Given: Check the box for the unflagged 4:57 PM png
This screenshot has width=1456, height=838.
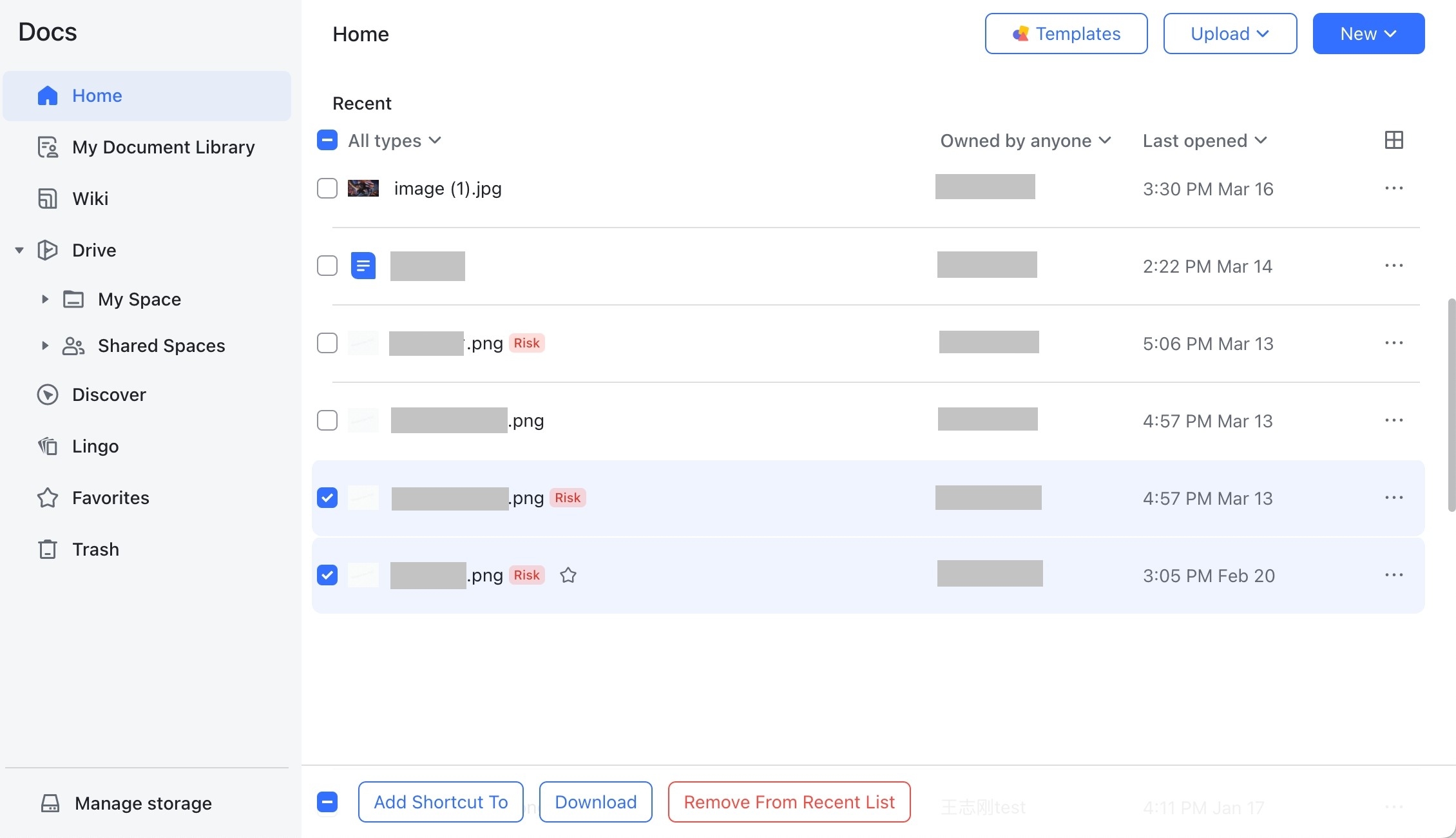Looking at the screenshot, I should click(327, 420).
